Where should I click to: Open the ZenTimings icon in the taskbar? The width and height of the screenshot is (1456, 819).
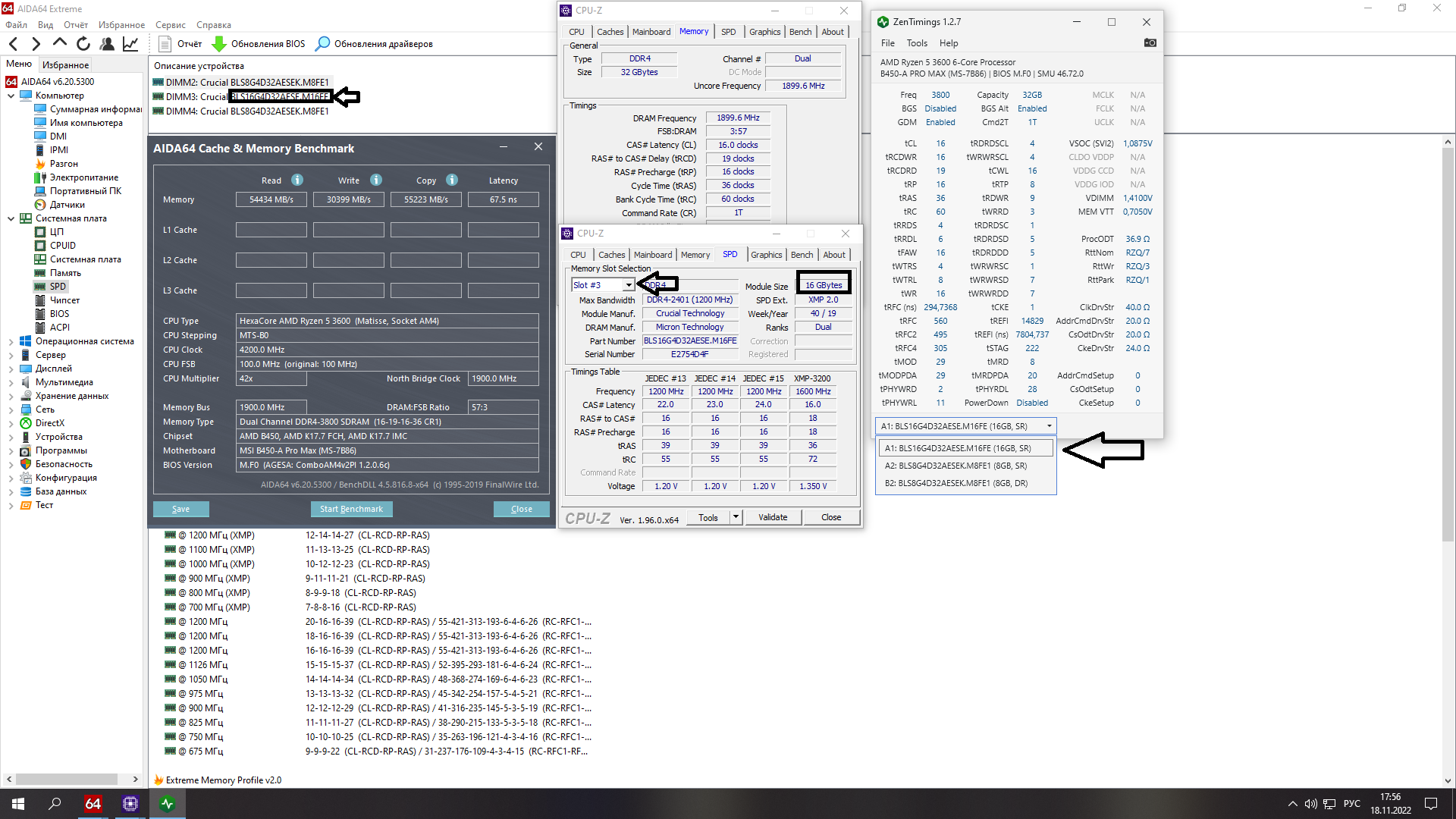coord(168,804)
